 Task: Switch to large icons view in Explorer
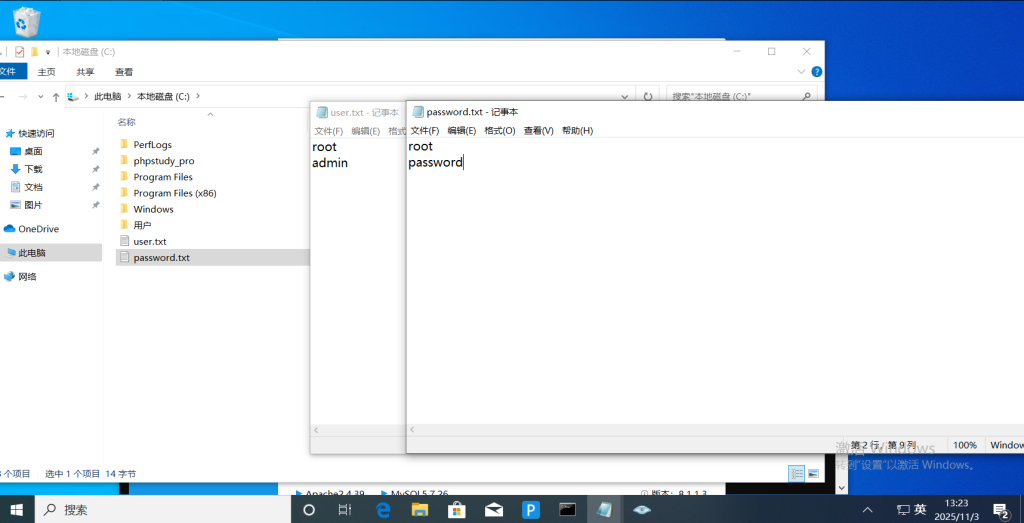(x=812, y=473)
